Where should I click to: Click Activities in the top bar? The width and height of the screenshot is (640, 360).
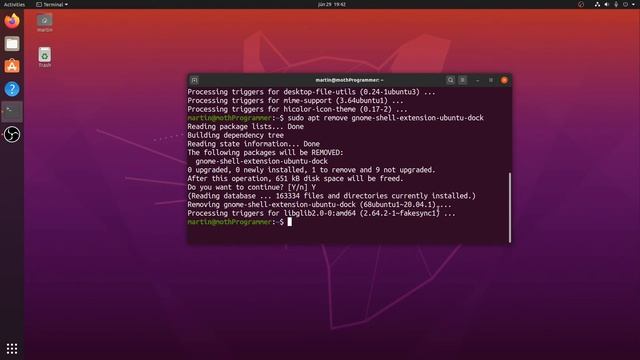(14, 4)
